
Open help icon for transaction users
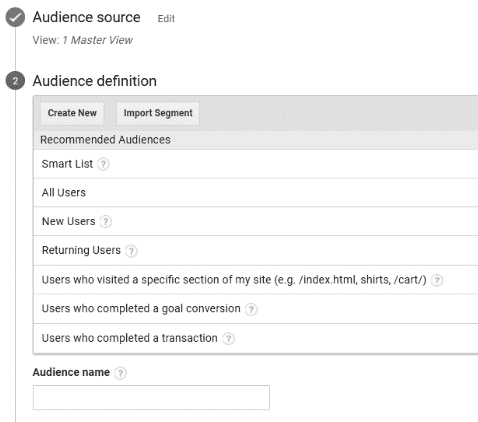tap(228, 339)
